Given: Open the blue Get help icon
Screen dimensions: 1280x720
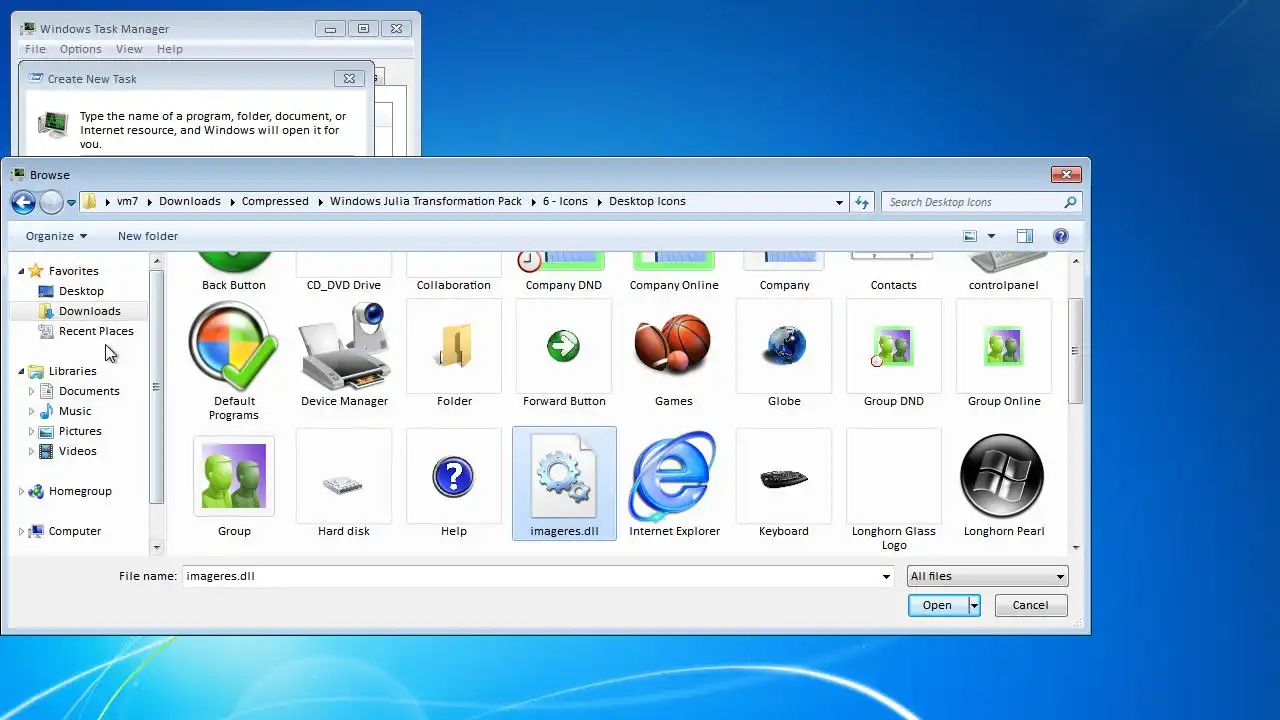Looking at the screenshot, I should point(1061,236).
